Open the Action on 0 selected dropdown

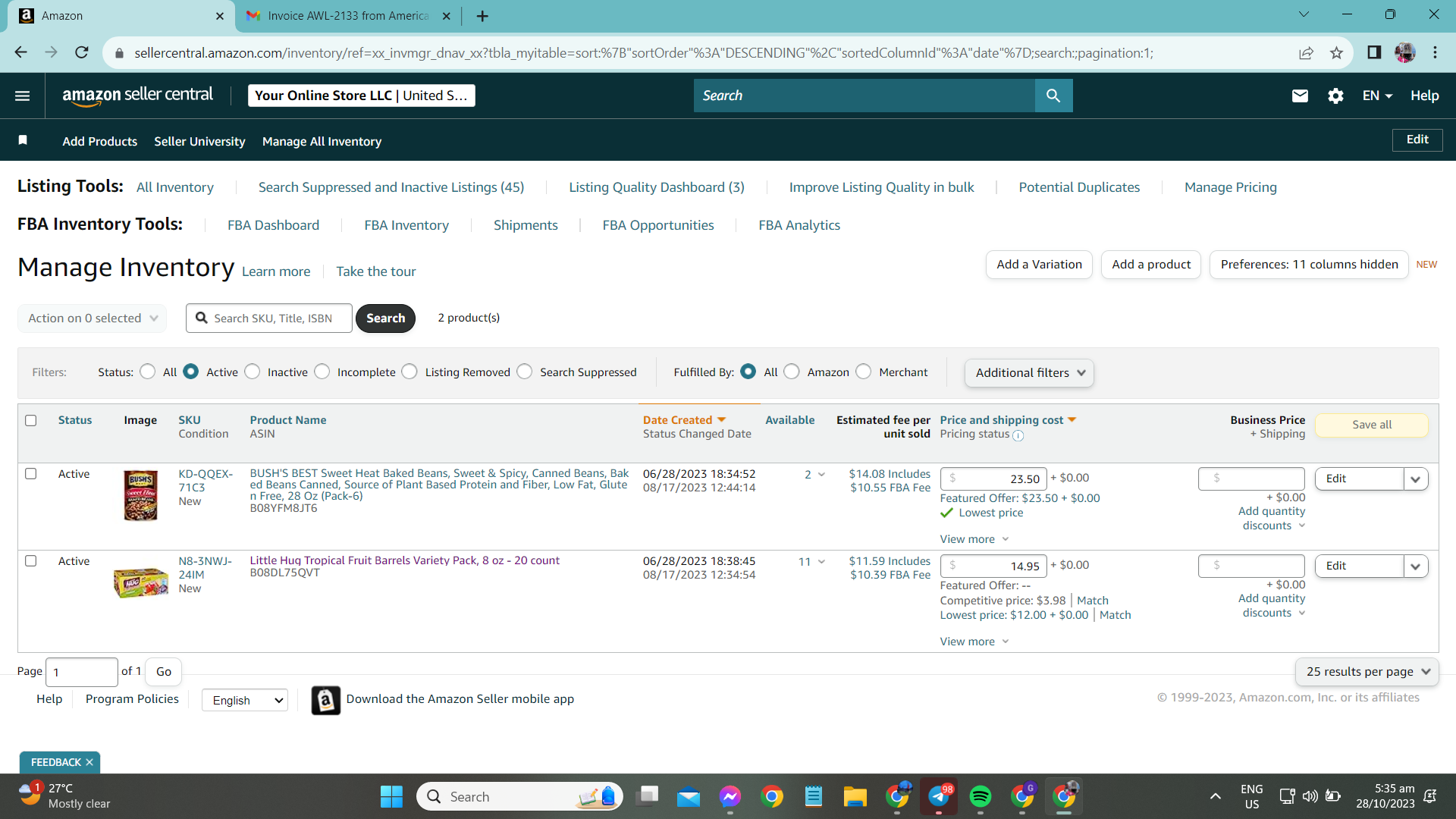click(92, 318)
